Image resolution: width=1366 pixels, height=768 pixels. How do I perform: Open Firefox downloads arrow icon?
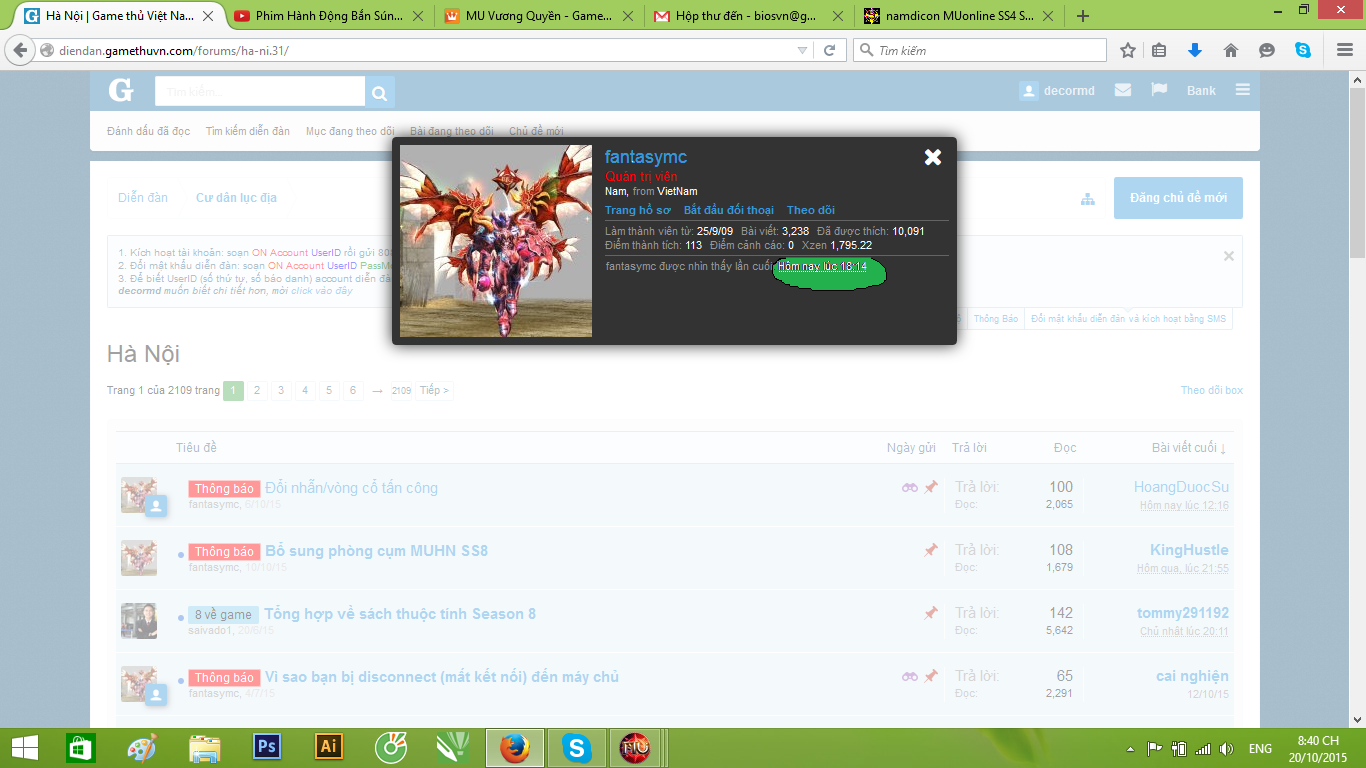click(1194, 50)
